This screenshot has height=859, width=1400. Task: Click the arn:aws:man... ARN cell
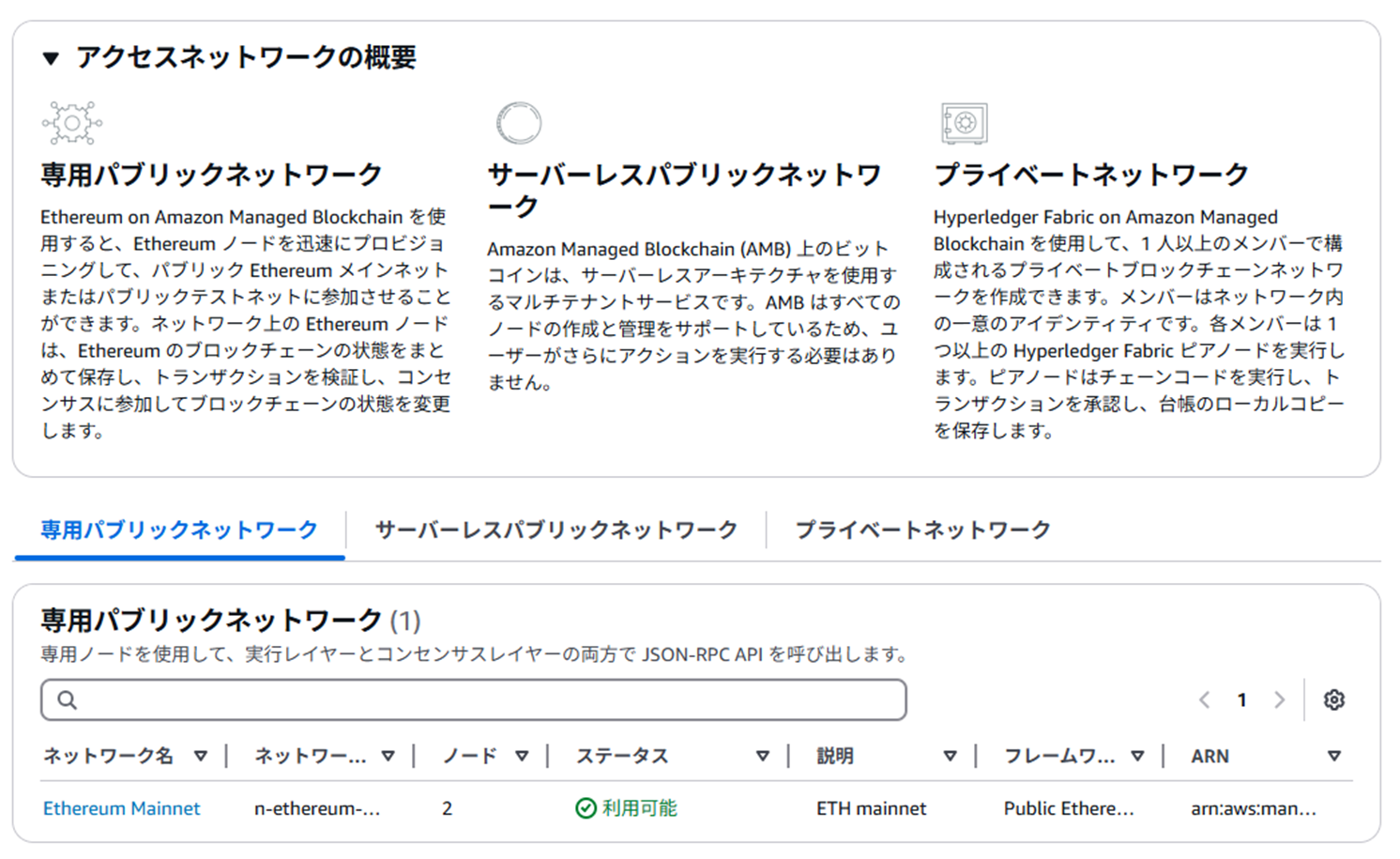tap(1254, 808)
